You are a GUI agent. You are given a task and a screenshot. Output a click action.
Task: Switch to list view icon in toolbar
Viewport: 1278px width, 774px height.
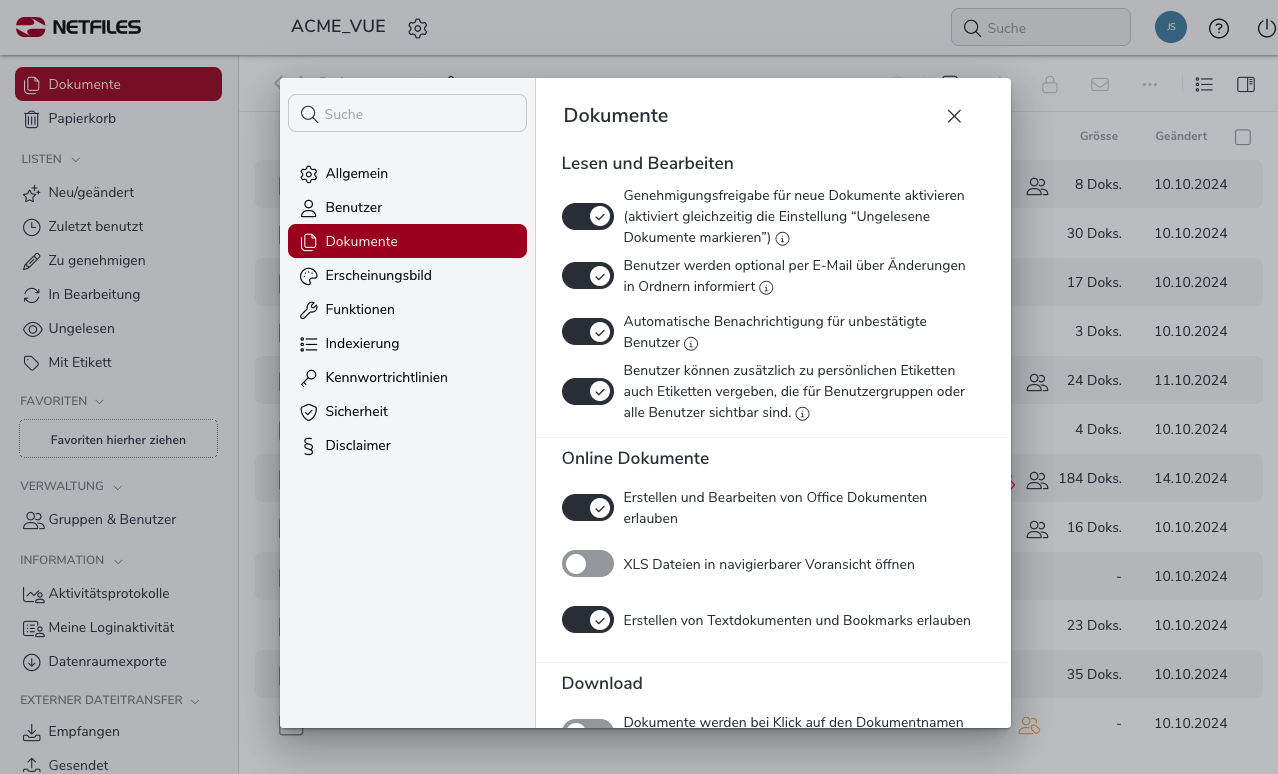pyautogui.click(x=1204, y=85)
